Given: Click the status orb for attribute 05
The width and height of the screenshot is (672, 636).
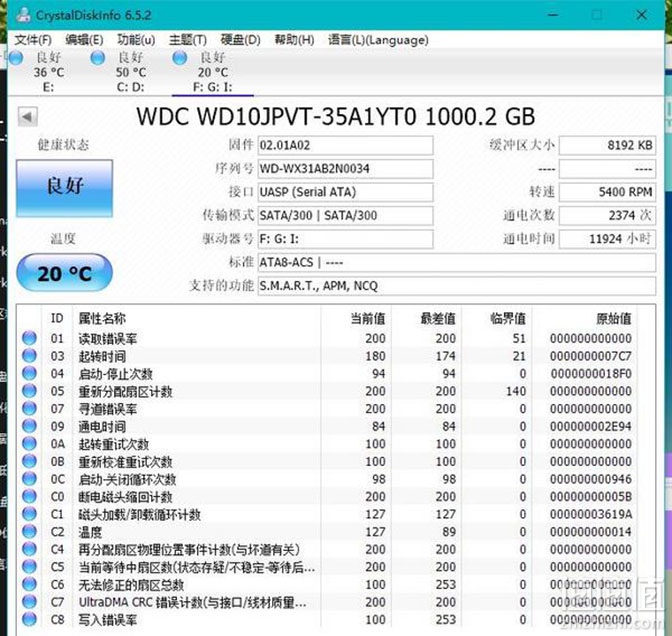Looking at the screenshot, I should [x=29, y=391].
